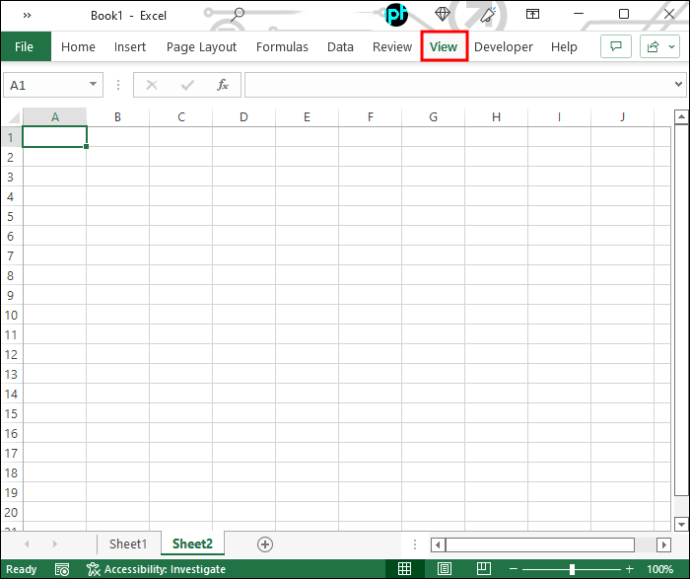The height and width of the screenshot is (579, 690).
Task: Open the Developer tab
Action: coord(503,47)
